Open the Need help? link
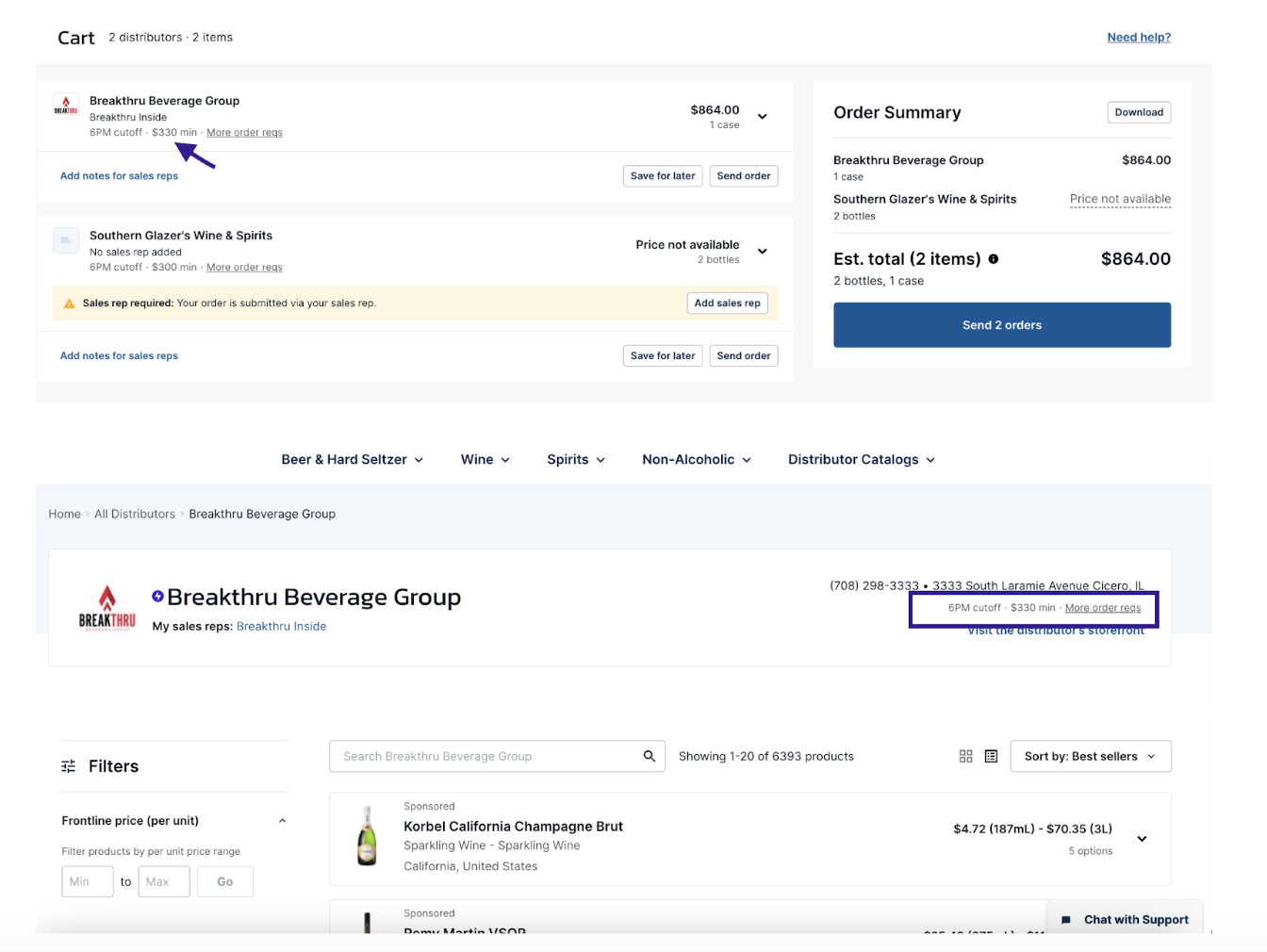1267x952 pixels. click(x=1139, y=38)
